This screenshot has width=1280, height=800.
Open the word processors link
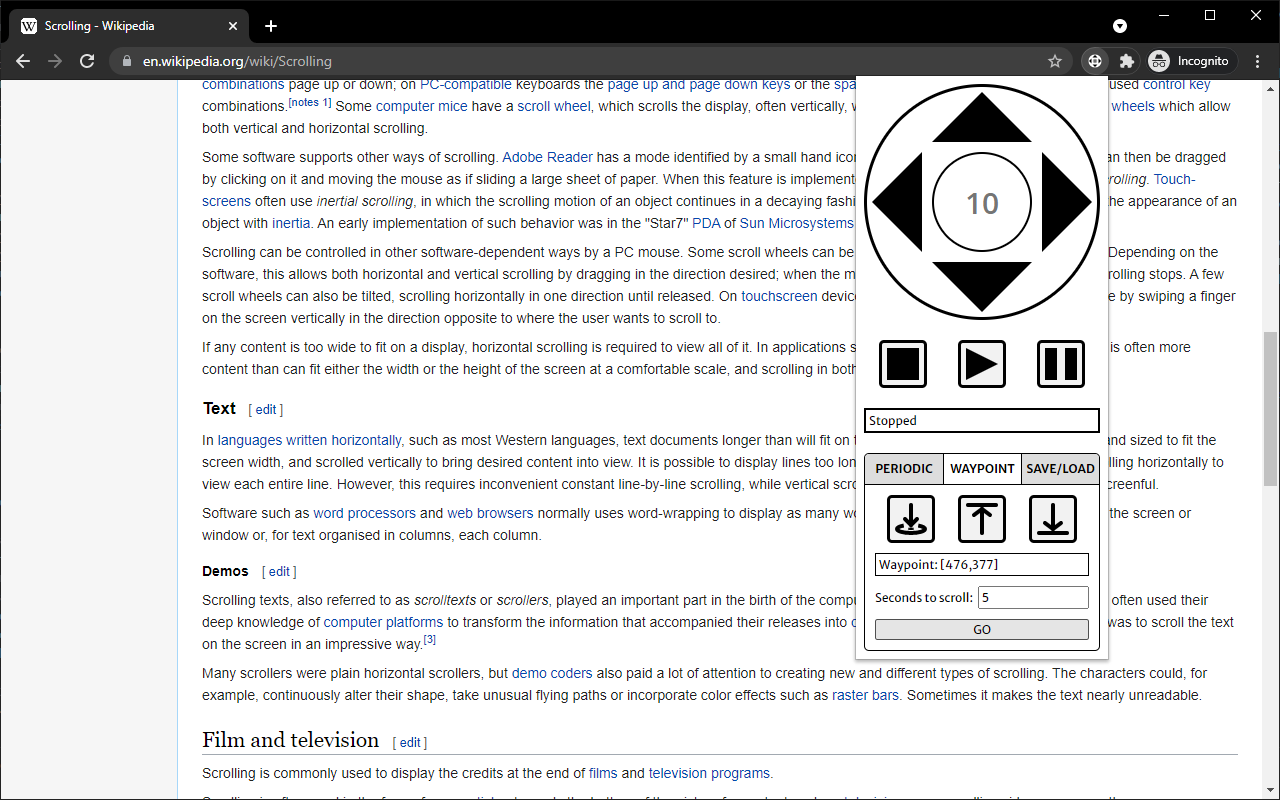364,513
